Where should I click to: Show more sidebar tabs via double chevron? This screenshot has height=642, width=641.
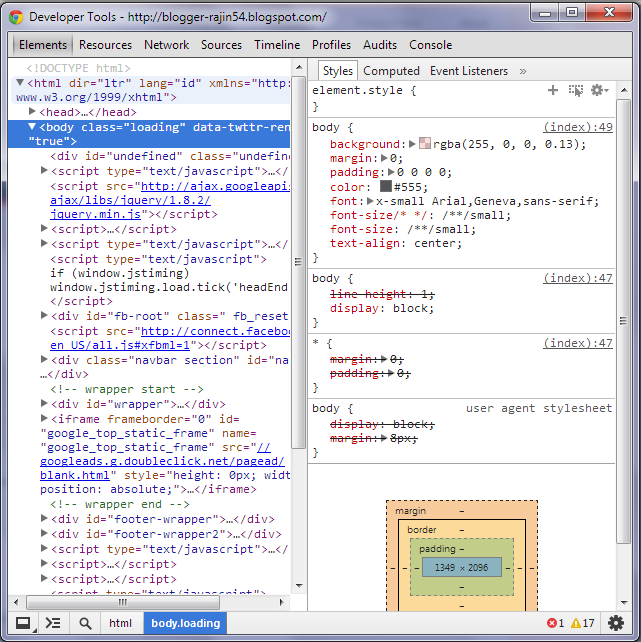(523, 71)
